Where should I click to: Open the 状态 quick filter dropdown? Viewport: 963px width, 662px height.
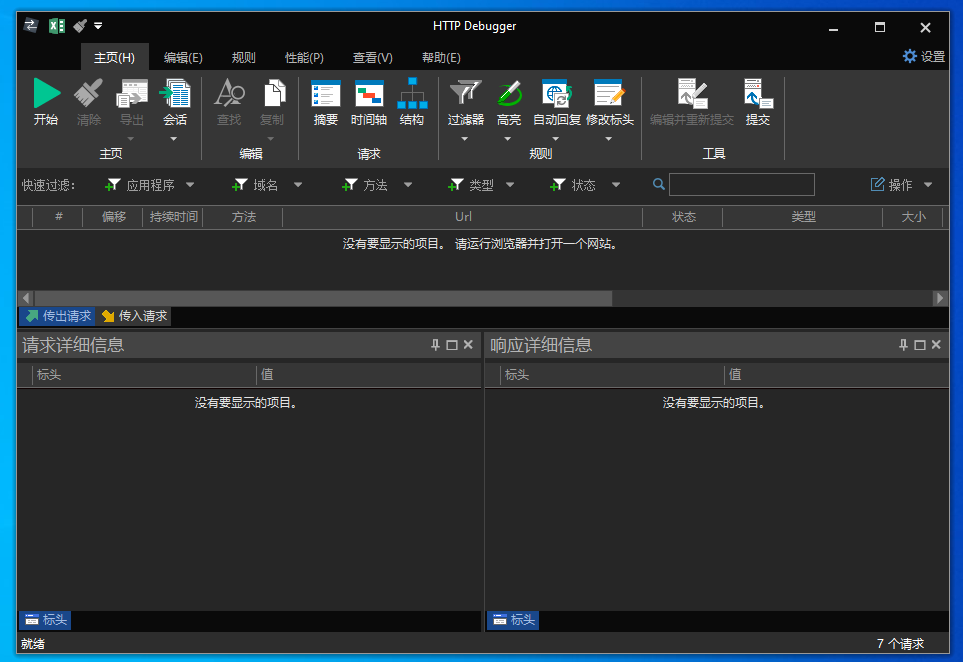616,185
